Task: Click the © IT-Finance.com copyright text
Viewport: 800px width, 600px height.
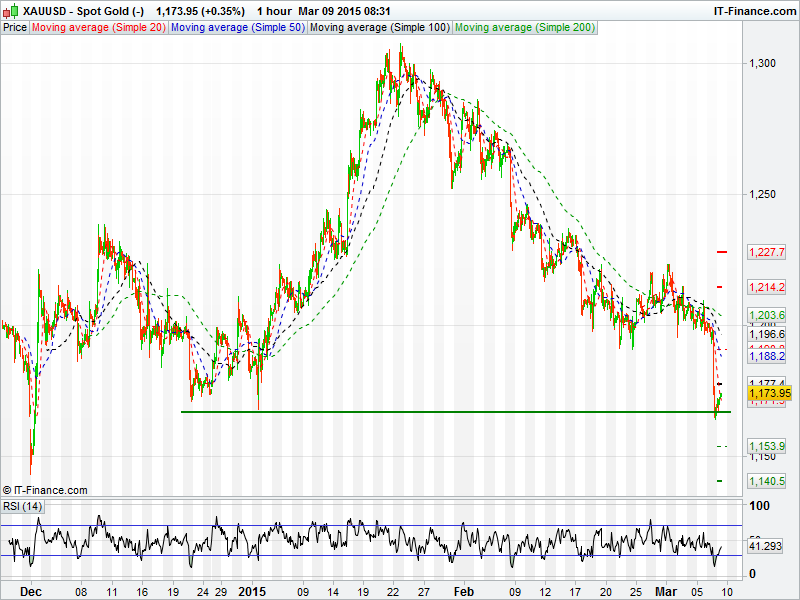Action: [x=45, y=490]
